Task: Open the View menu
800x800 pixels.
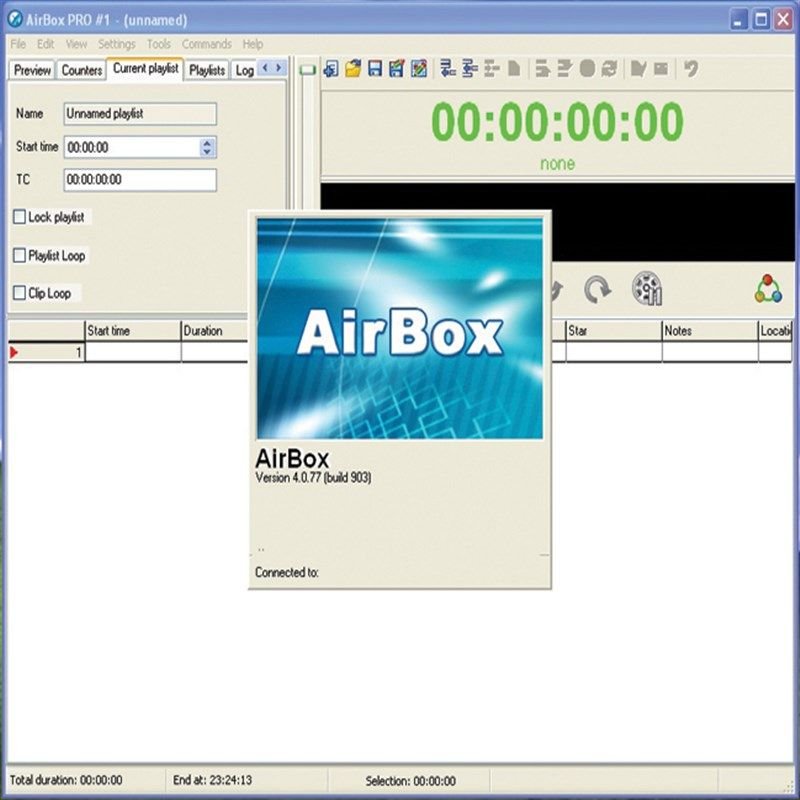Action: 77,44
